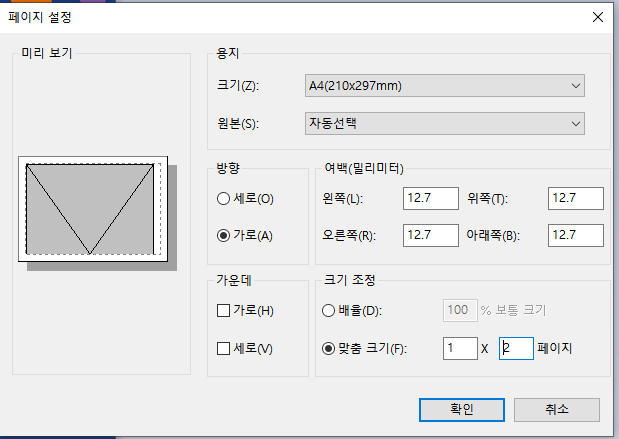Image resolution: width=619 pixels, height=439 pixels.
Task: Click the 페이지 설정 dialog title text
Action: [39, 17]
